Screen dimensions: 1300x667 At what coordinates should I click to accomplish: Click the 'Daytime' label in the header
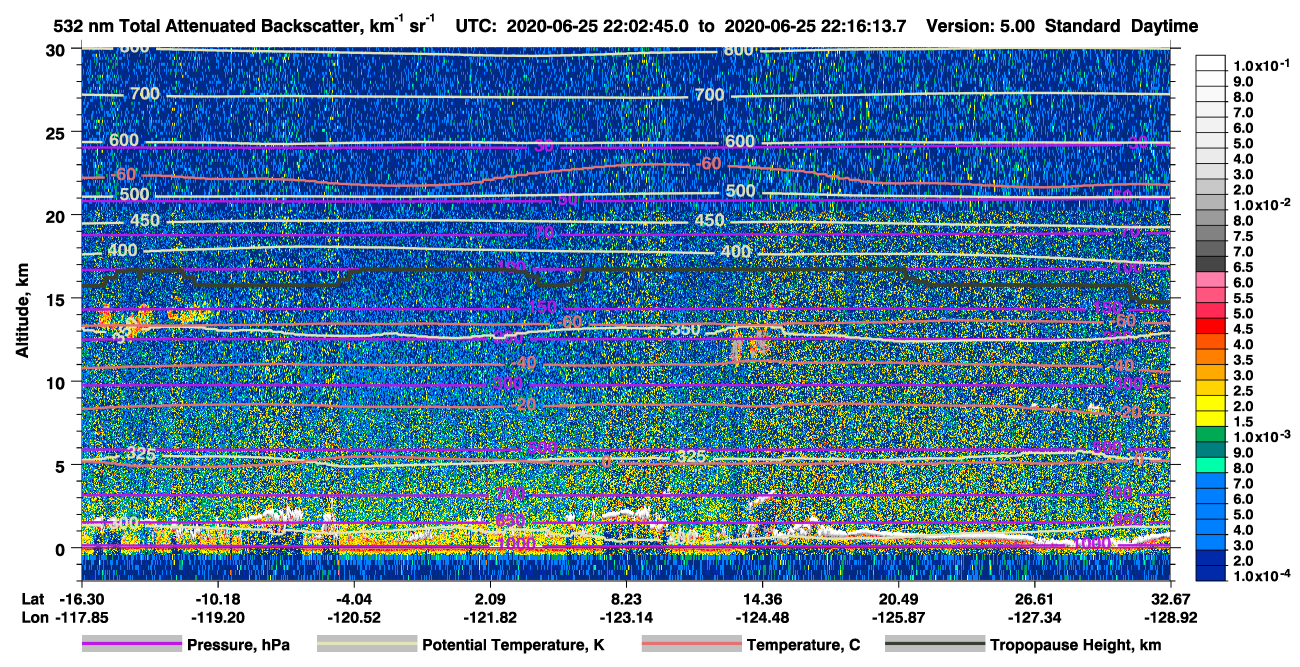pyautogui.click(x=1162, y=27)
